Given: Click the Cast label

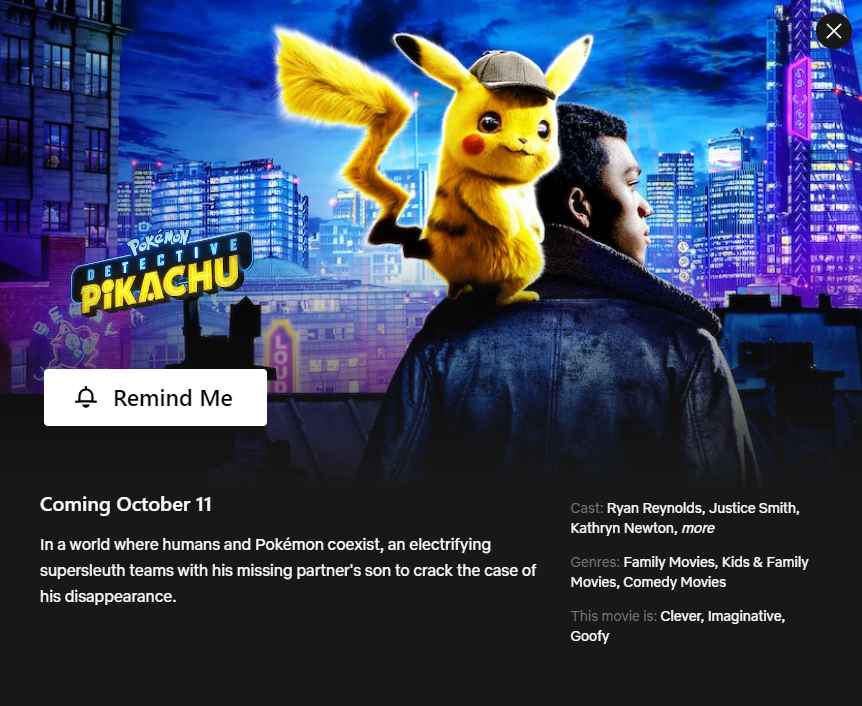Looking at the screenshot, I should [586, 508].
